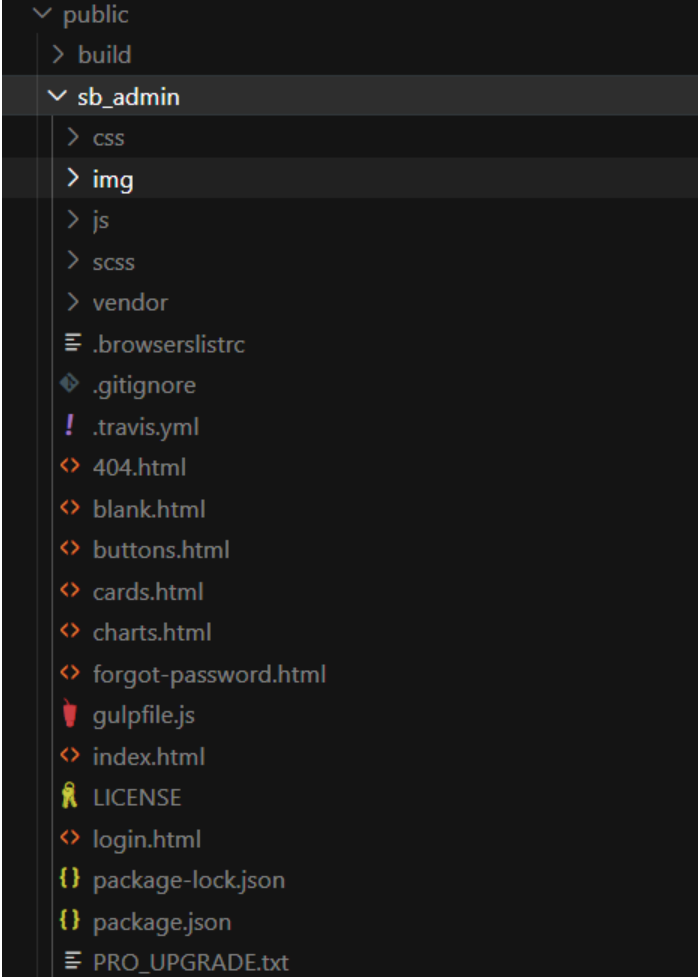This screenshot has width=698, height=977.
Task: Click the JSON braces icon for package.json
Action: pyautogui.click(x=69, y=921)
